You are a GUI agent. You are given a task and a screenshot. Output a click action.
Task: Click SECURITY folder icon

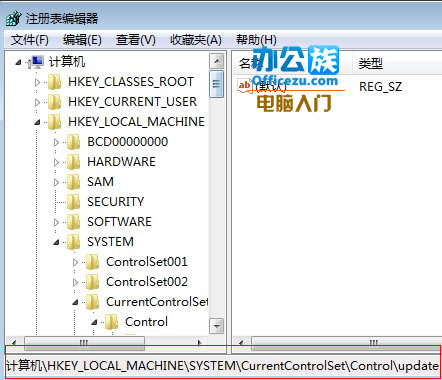73,202
